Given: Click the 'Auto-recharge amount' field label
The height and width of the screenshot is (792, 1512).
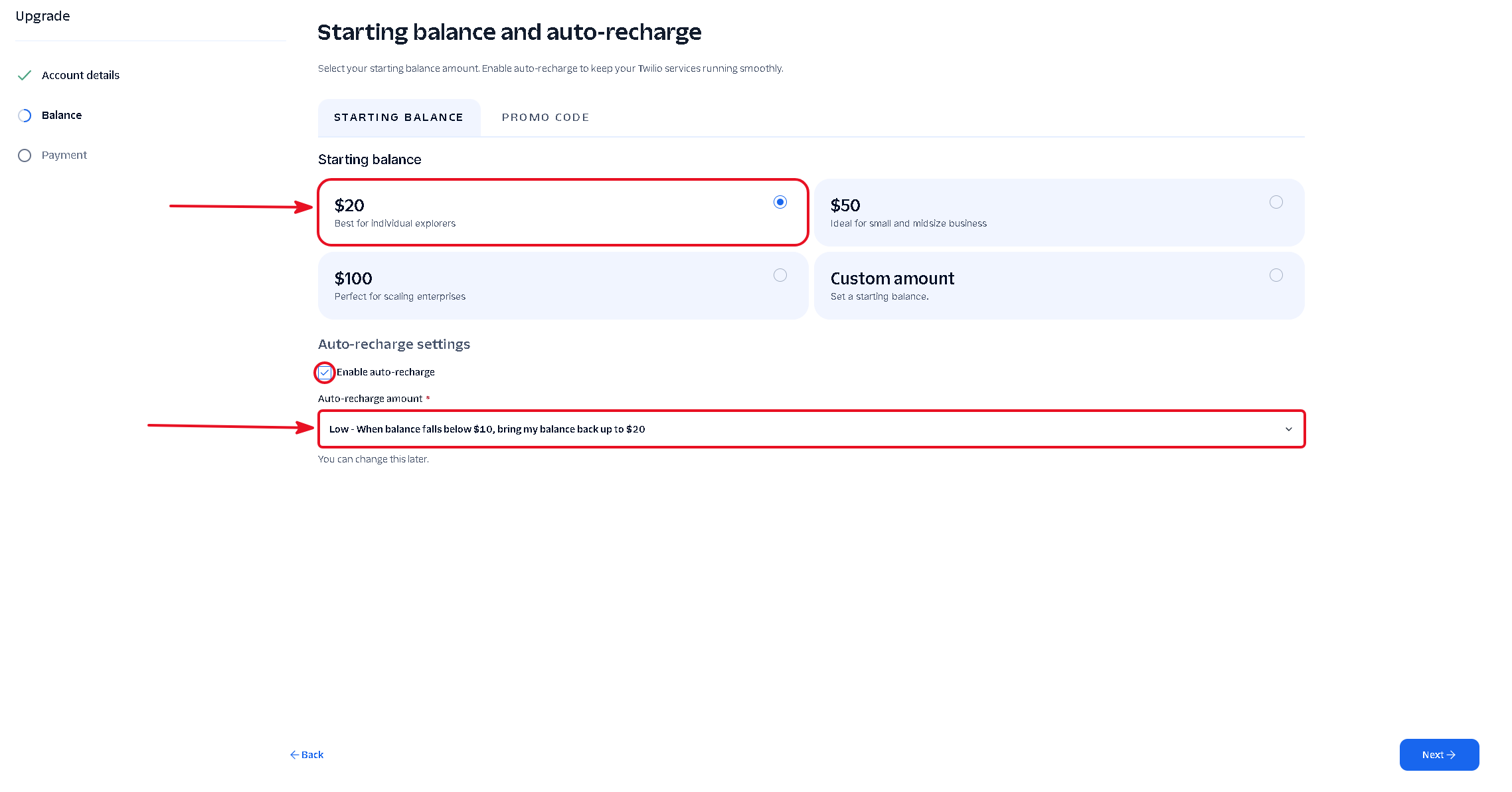Looking at the screenshot, I should (x=370, y=399).
